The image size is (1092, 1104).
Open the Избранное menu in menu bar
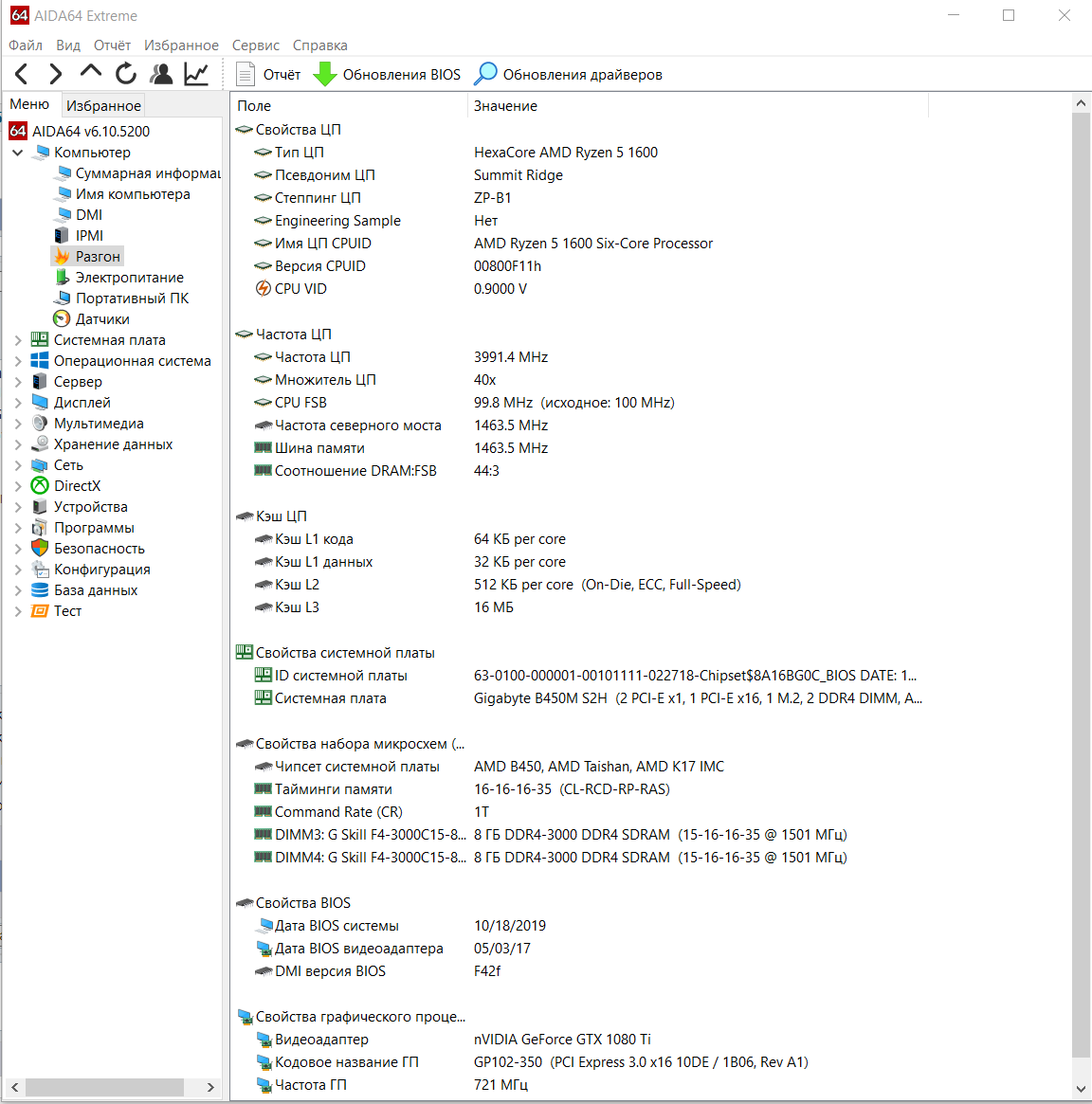[x=182, y=45]
